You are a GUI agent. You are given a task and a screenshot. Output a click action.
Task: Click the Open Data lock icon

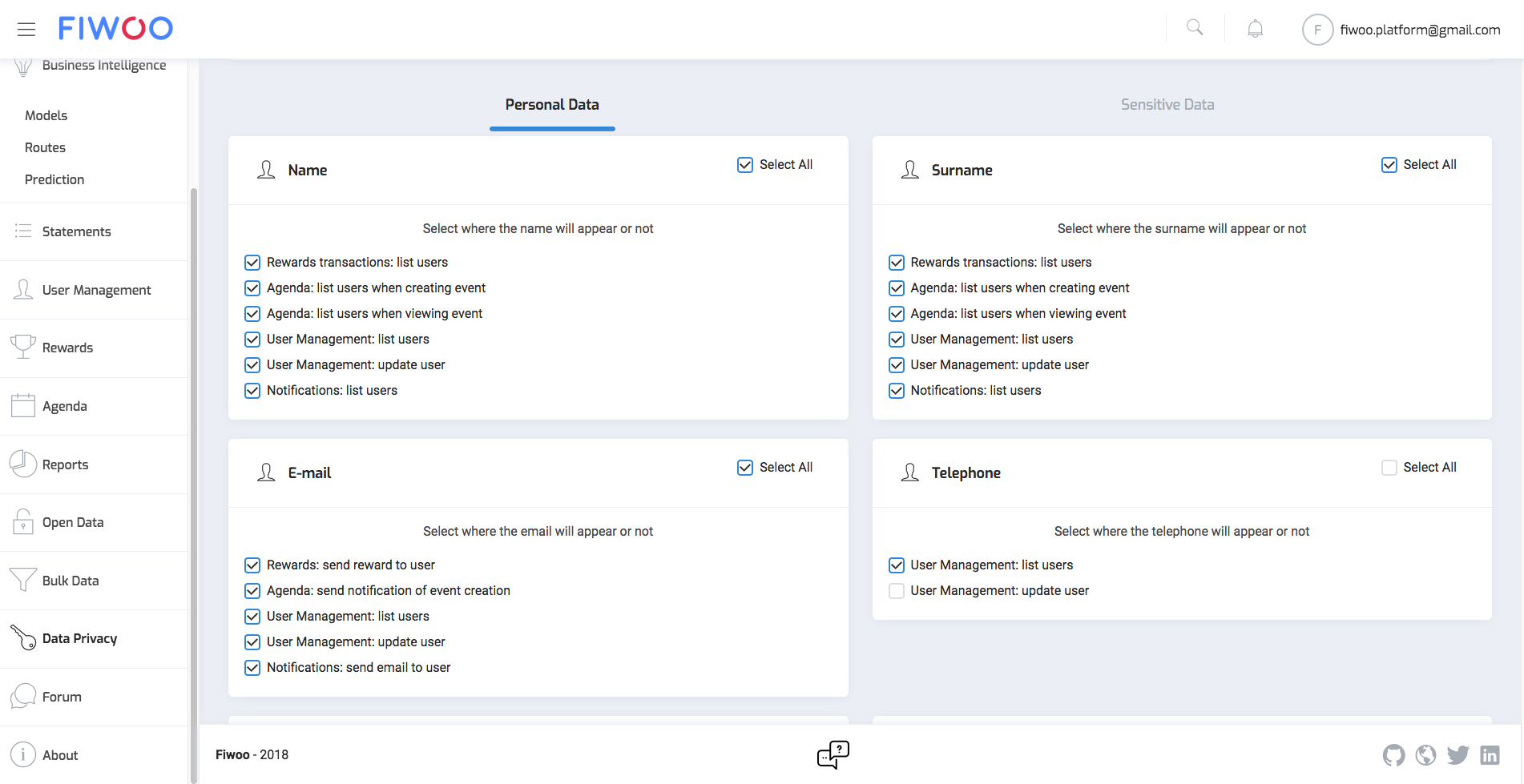coord(23,521)
